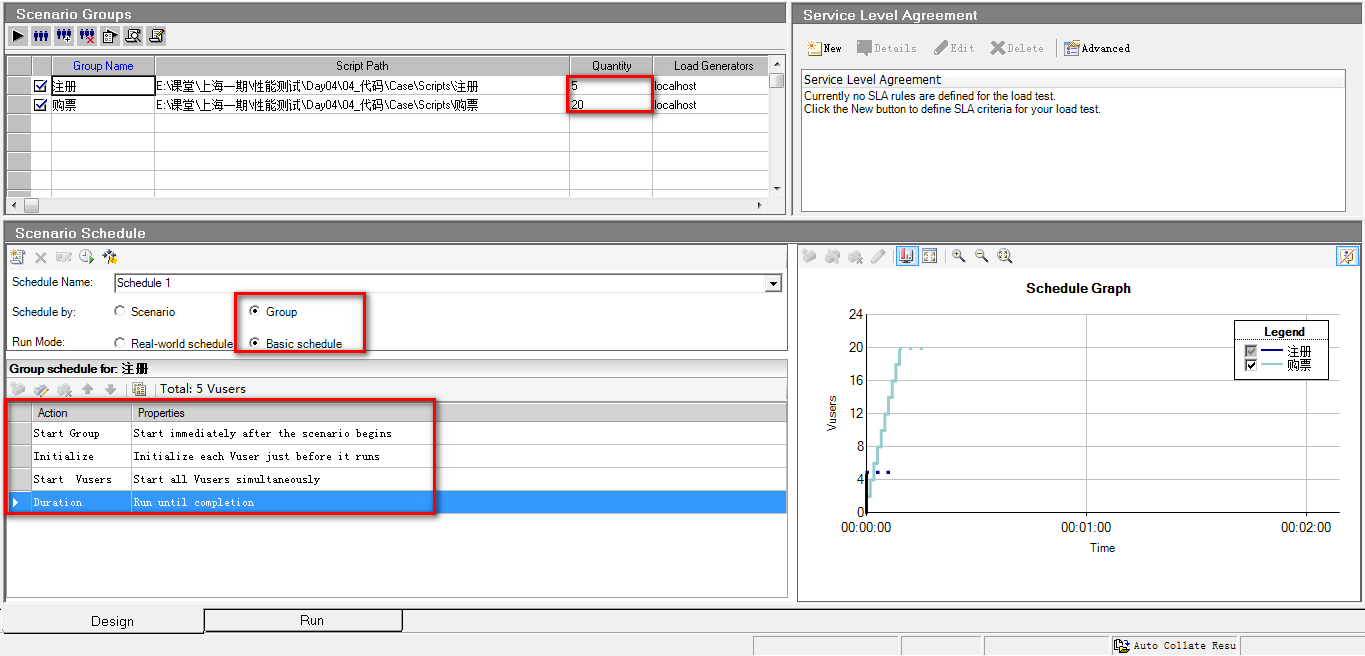Uncheck the 注册 group checkbox

pyautogui.click(x=40, y=86)
